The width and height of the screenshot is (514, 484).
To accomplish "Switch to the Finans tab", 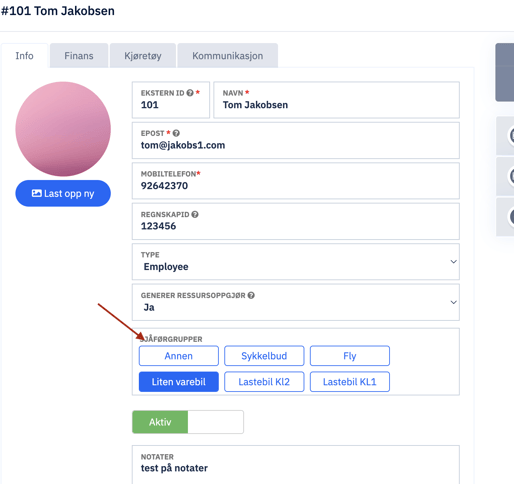I will pos(79,56).
